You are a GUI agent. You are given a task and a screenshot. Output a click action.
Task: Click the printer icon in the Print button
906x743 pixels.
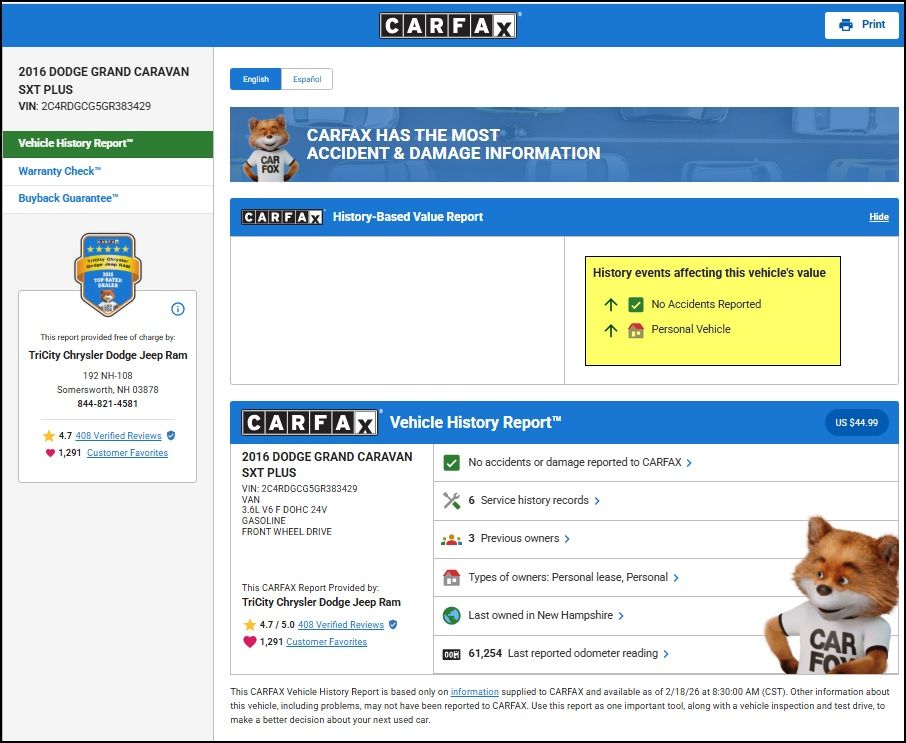click(x=846, y=25)
